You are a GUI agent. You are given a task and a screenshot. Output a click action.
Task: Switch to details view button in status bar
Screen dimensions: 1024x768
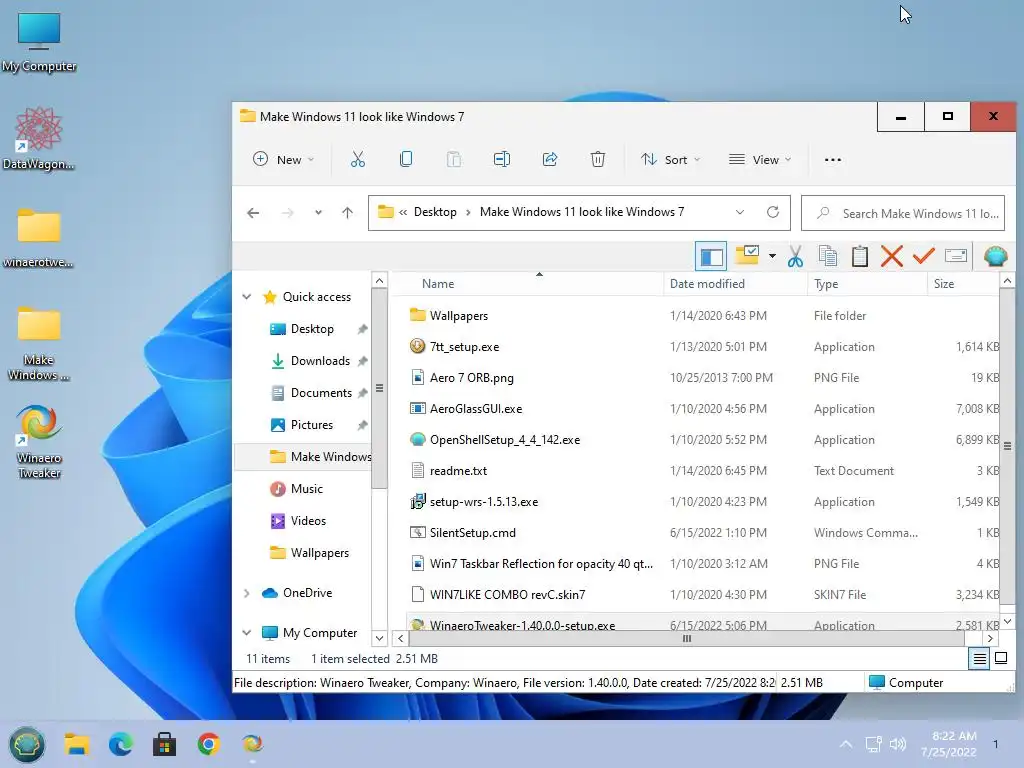coord(980,659)
